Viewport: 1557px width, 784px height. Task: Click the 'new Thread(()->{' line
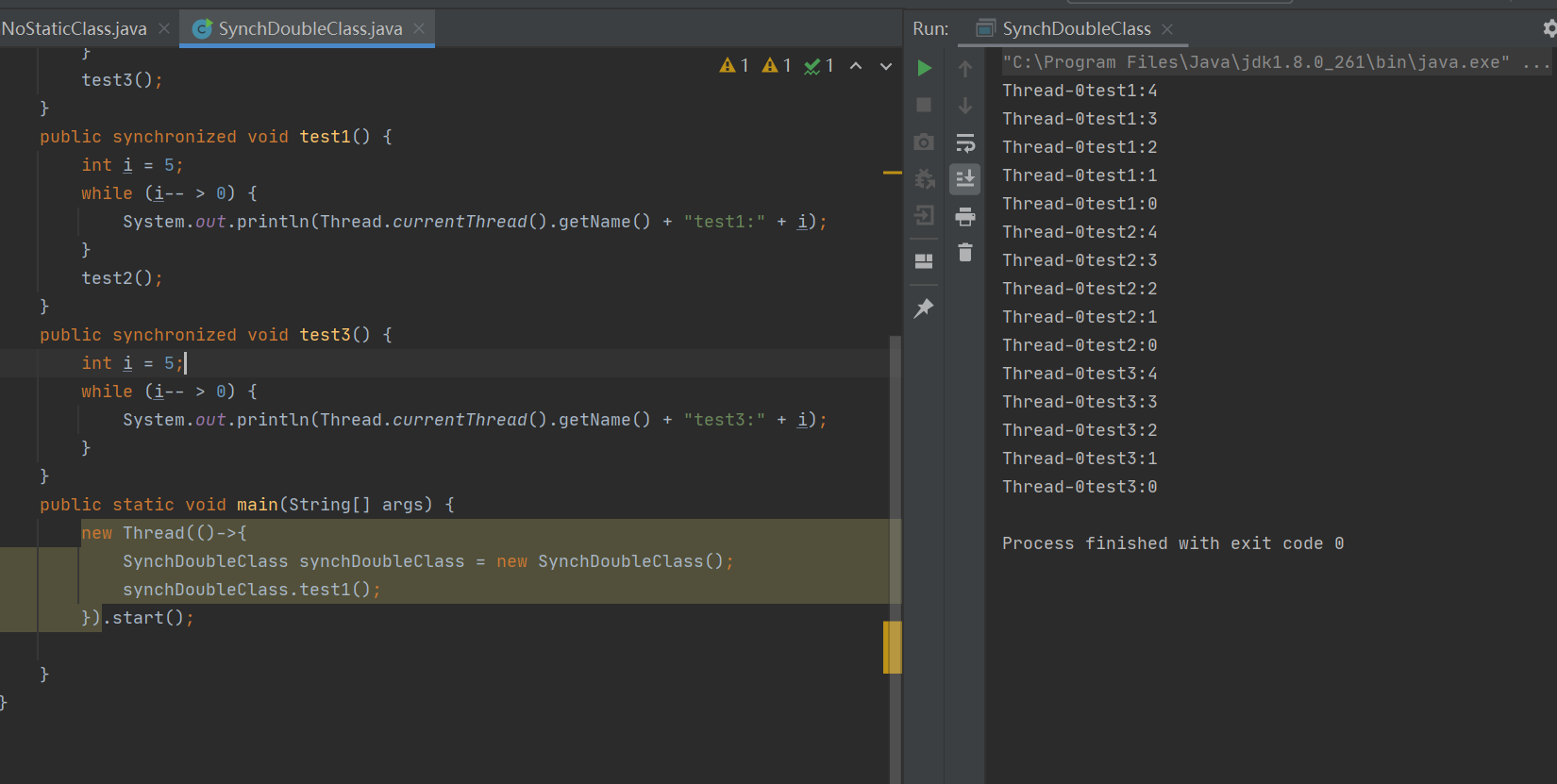(x=164, y=533)
